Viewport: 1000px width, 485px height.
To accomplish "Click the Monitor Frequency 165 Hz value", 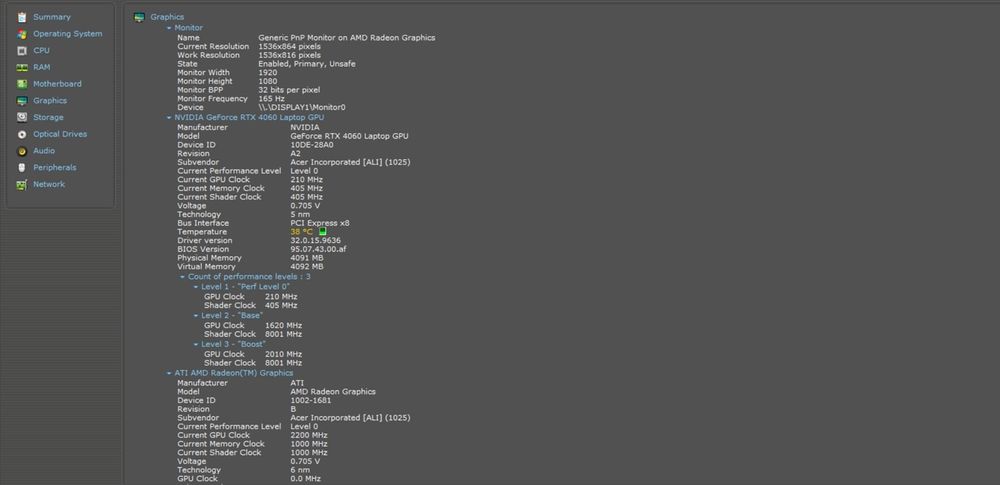I will 272,99.
